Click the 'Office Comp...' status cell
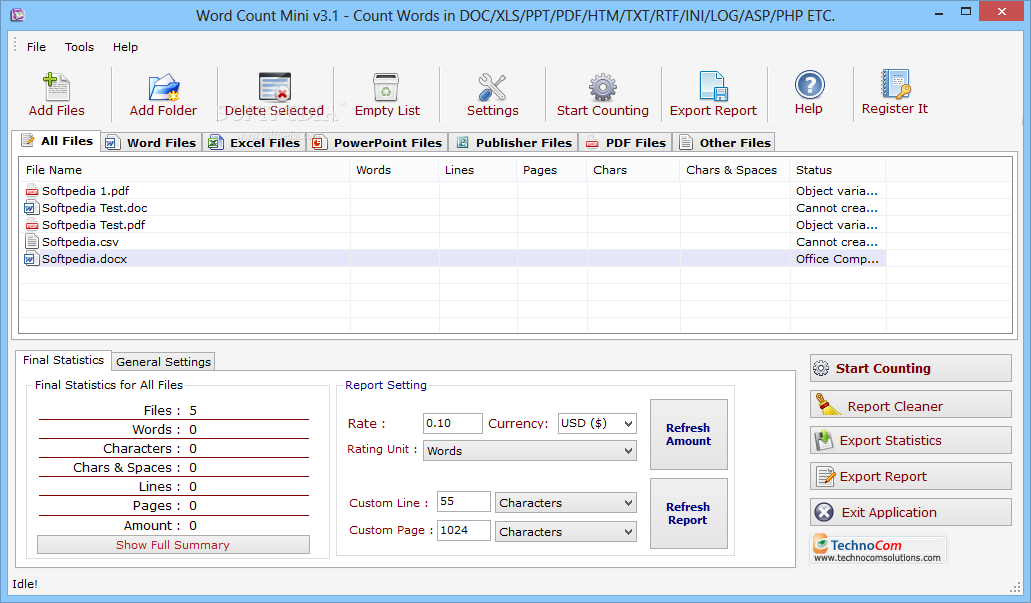Image resolution: width=1031 pixels, height=603 pixels. coord(838,259)
